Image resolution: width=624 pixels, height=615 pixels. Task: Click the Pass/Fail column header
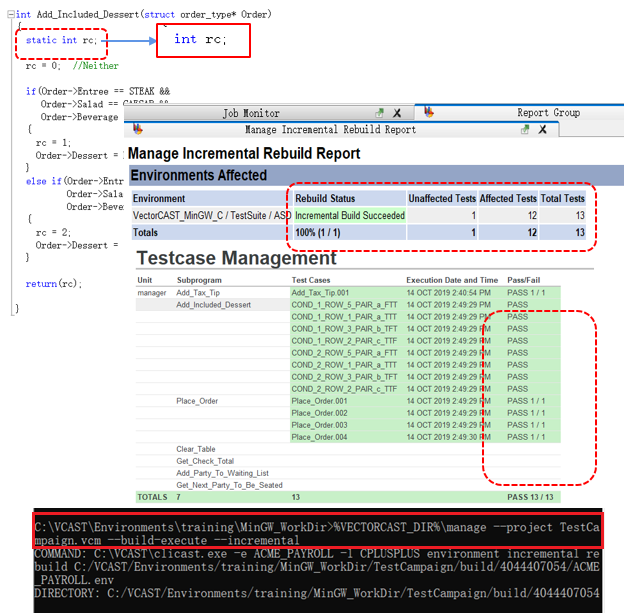click(x=523, y=280)
